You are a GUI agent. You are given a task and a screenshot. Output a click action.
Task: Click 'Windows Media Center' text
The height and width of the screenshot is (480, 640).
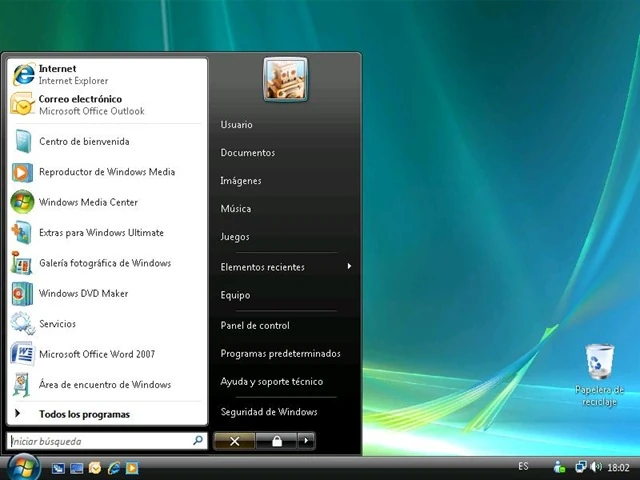pos(89,202)
